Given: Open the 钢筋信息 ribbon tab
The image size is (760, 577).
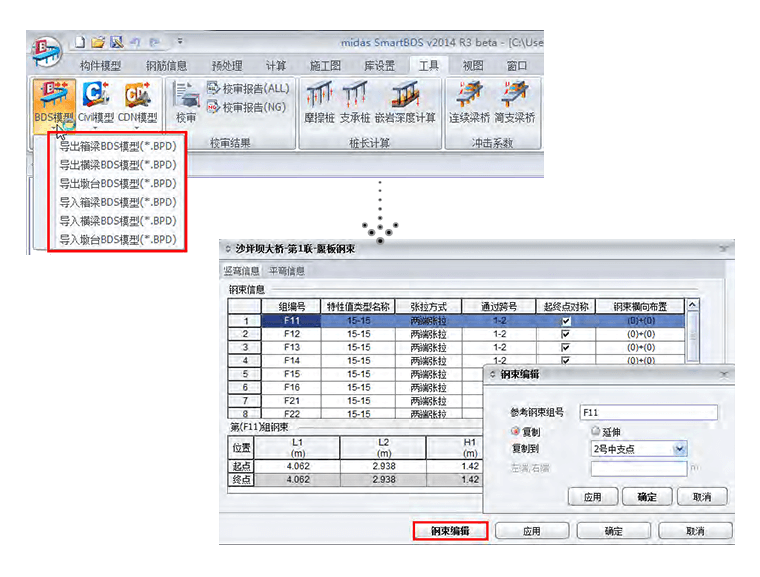Looking at the screenshot, I should (166, 65).
